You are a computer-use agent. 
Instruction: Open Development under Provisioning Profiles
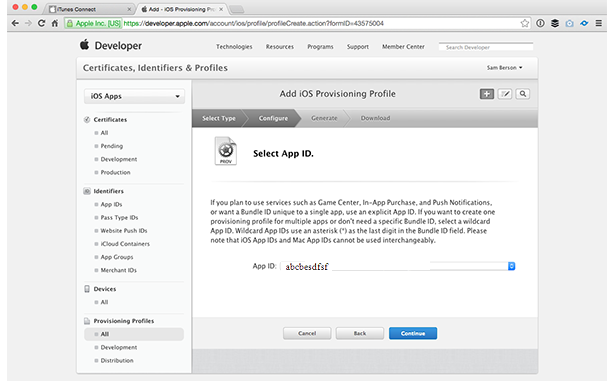coord(119,347)
